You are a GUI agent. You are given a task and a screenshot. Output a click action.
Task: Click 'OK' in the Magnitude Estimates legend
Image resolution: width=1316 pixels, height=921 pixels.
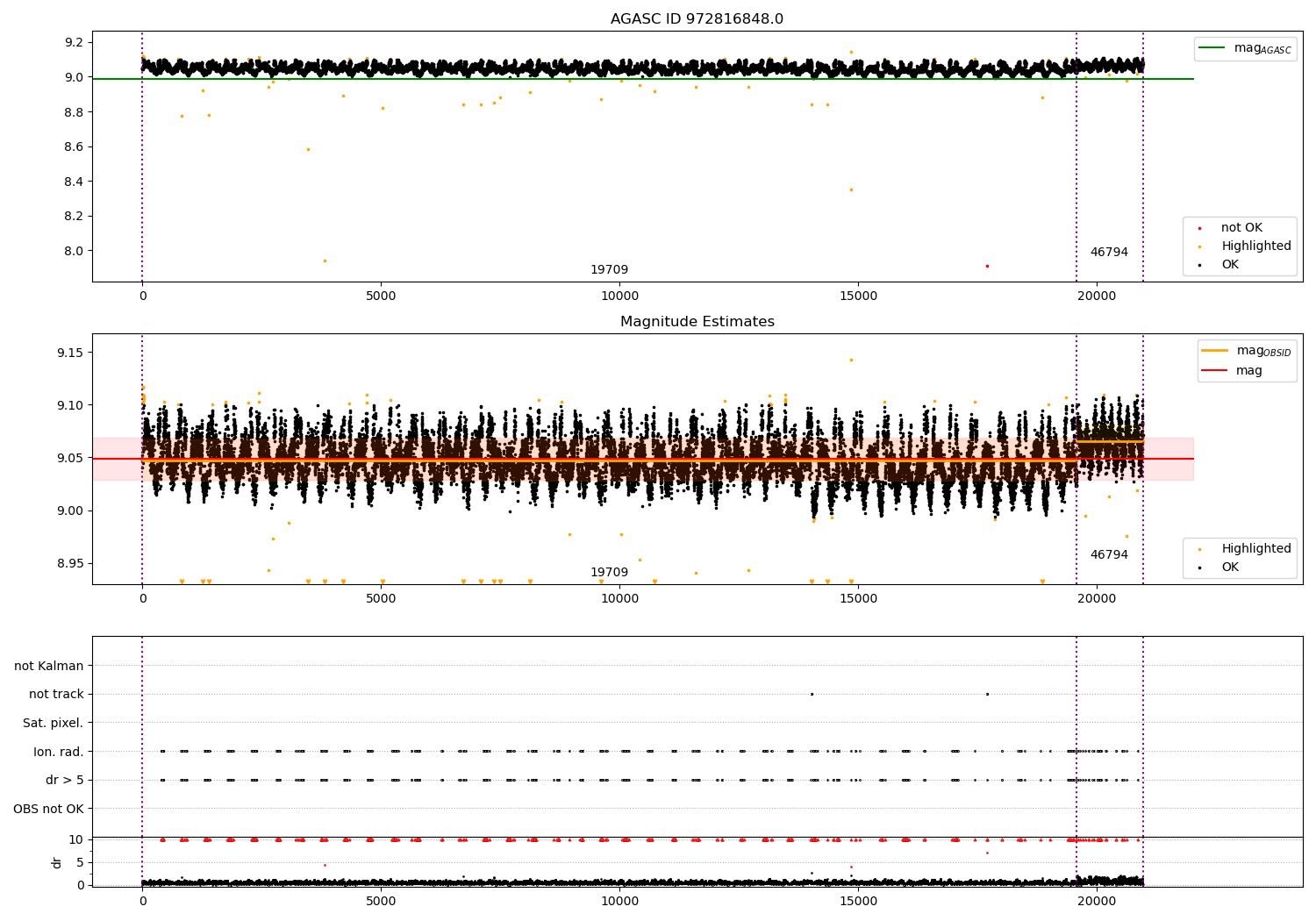(1230, 568)
